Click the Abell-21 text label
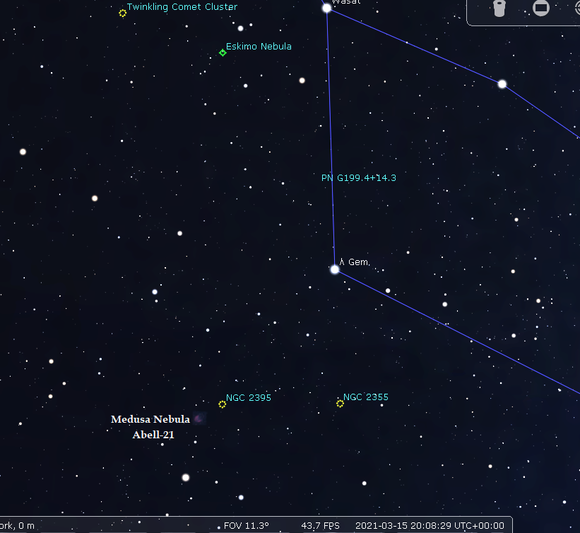The image size is (580, 533). [x=153, y=435]
